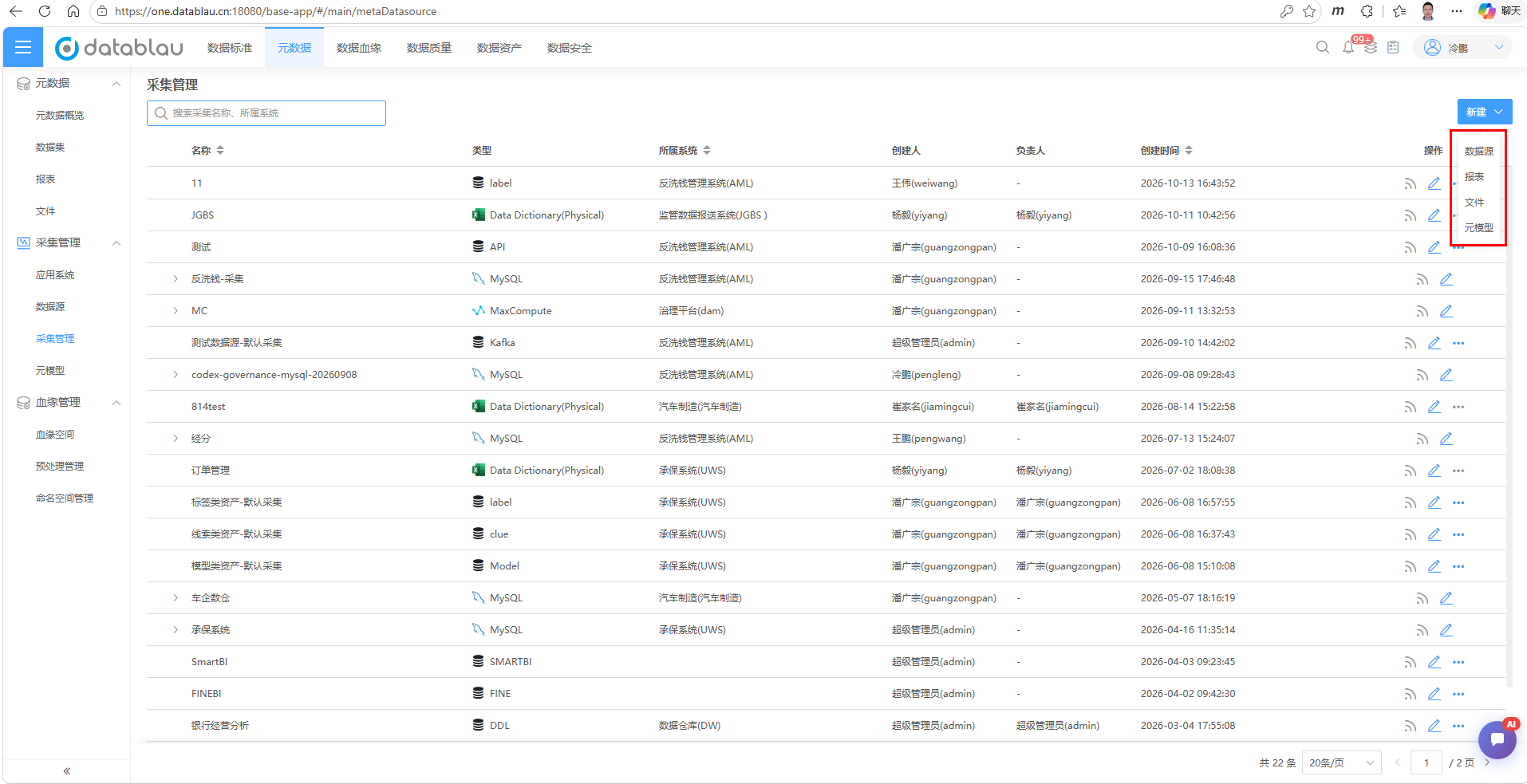Expand the MC row
Viewport: 1527px width, 784px height.
point(176,311)
